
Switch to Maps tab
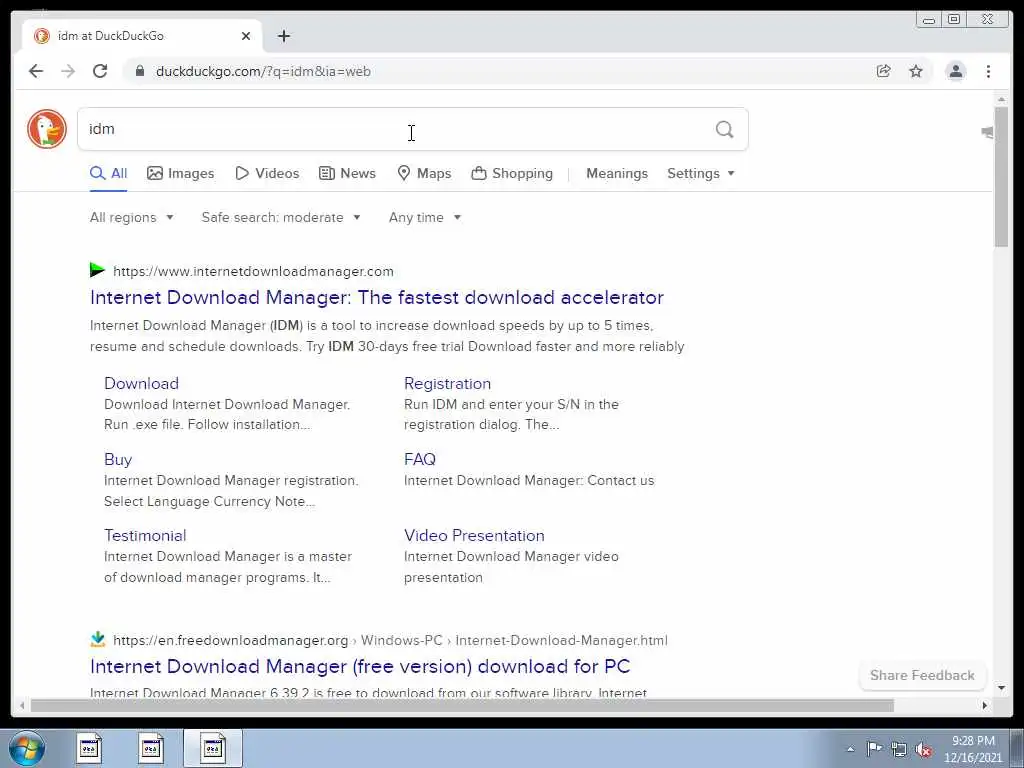point(424,173)
